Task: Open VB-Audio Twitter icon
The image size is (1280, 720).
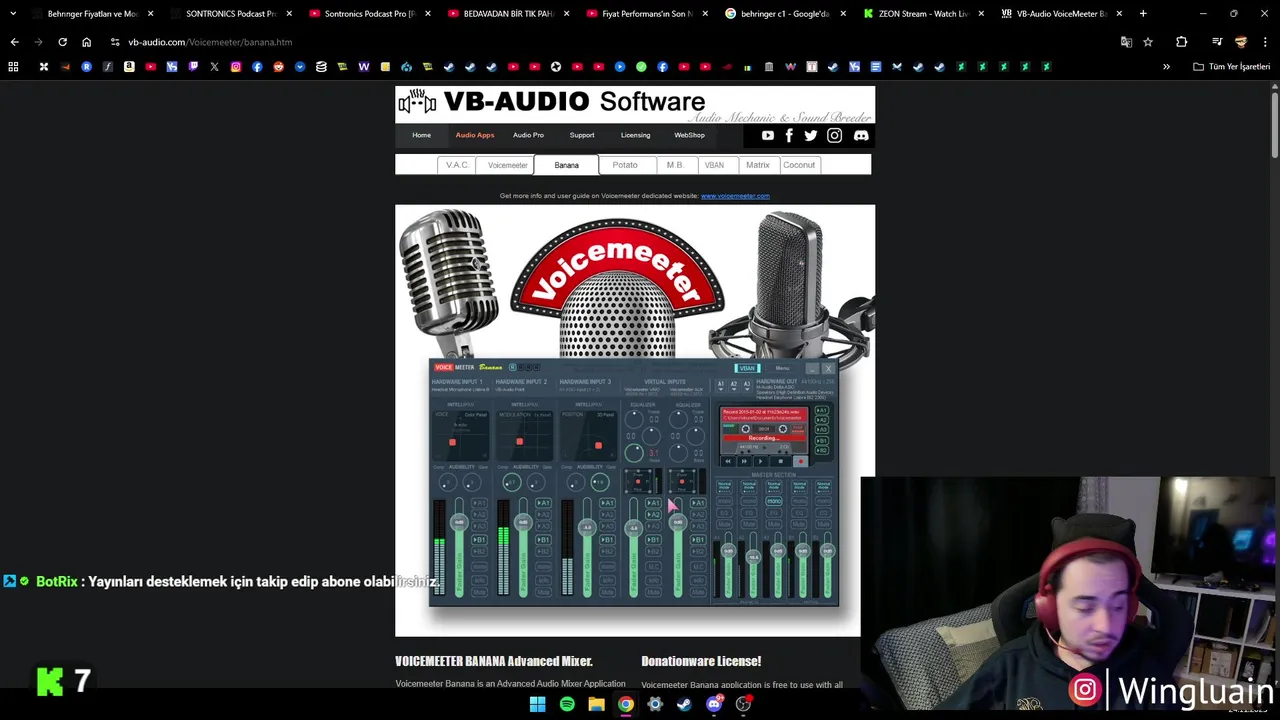Action: tap(811, 135)
